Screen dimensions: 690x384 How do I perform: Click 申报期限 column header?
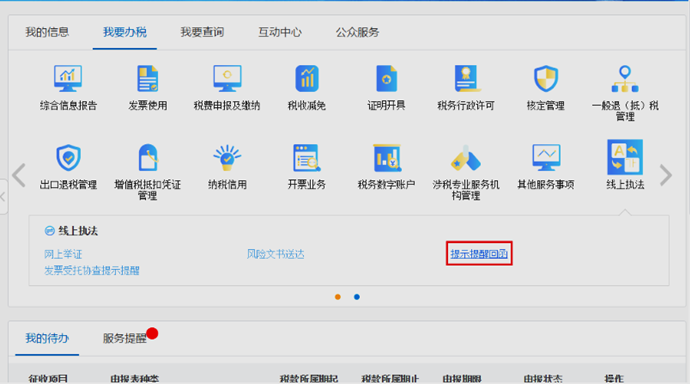[x=462, y=378]
